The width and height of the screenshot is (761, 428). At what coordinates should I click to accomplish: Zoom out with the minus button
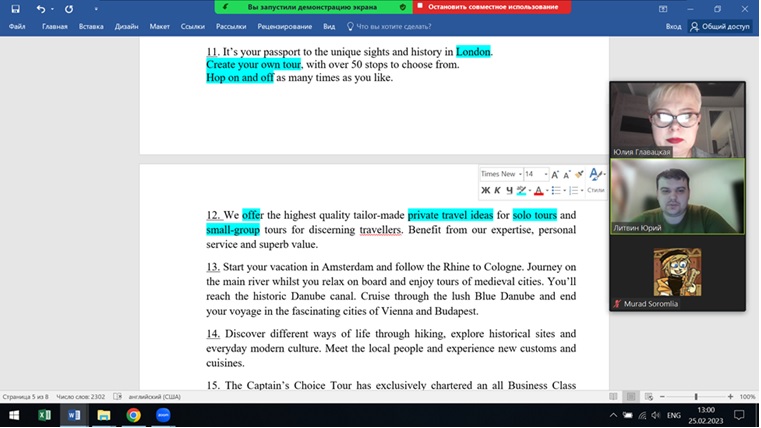pyautogui.click(x=662, y=396)
